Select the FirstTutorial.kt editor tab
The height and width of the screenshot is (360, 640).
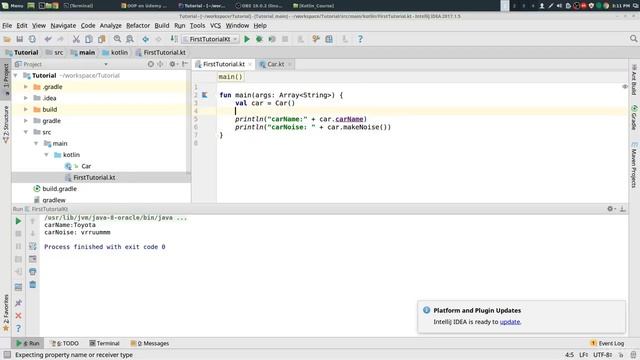point(224,64)
